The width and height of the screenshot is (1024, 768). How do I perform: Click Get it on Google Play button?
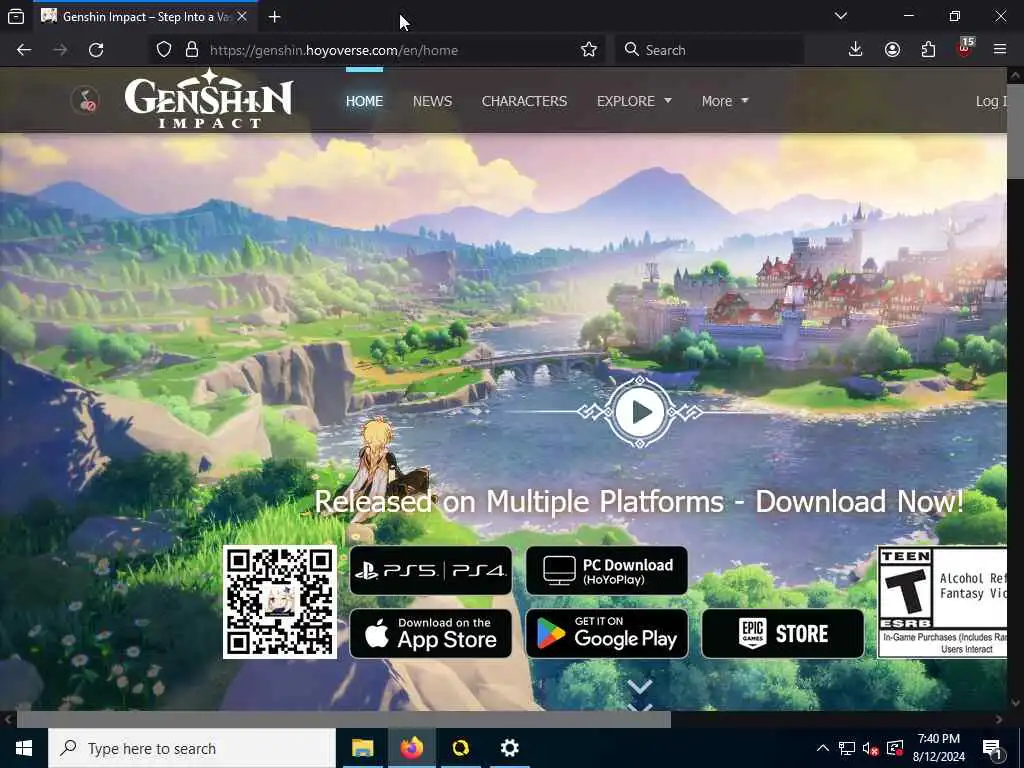(x=607, y=633)
